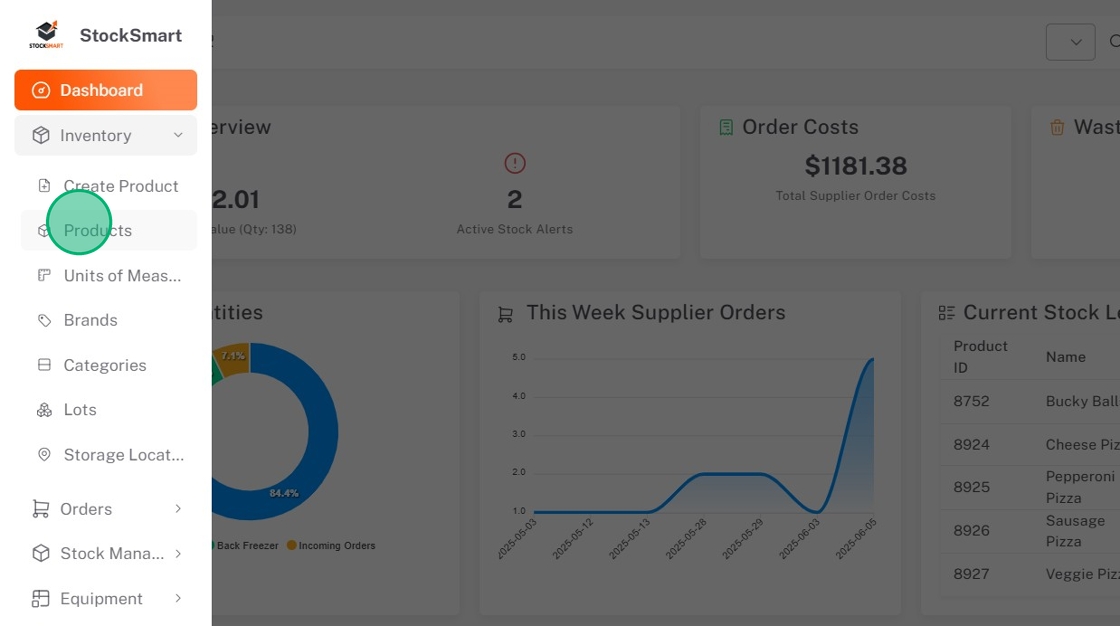Click the StockSmart brand name
1120x626 pixels.
pyautogui.click(x=131, y=35)
